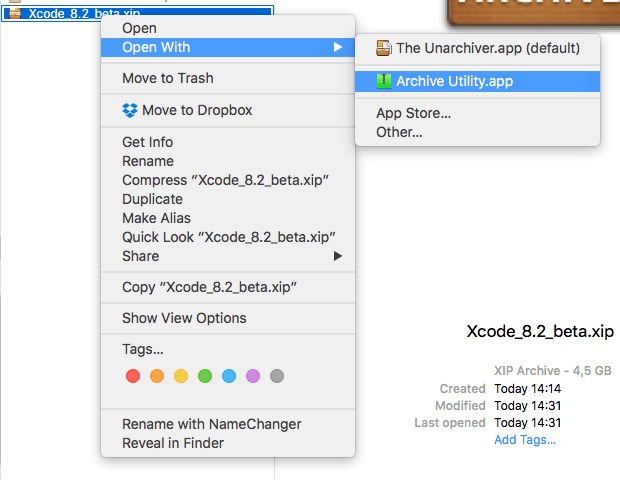Viewport: 620px width, 480px height.
Task: Apply the yellow tag color
Action: tap(181, 376)
